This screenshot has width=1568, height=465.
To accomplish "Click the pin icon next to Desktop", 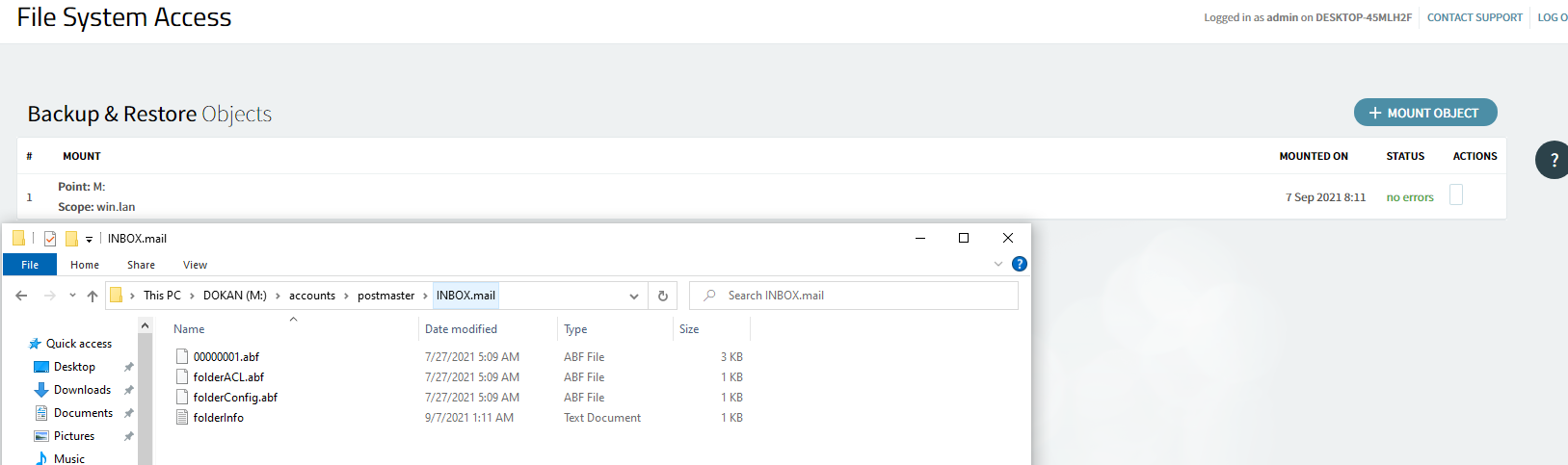I will [128, 367].
